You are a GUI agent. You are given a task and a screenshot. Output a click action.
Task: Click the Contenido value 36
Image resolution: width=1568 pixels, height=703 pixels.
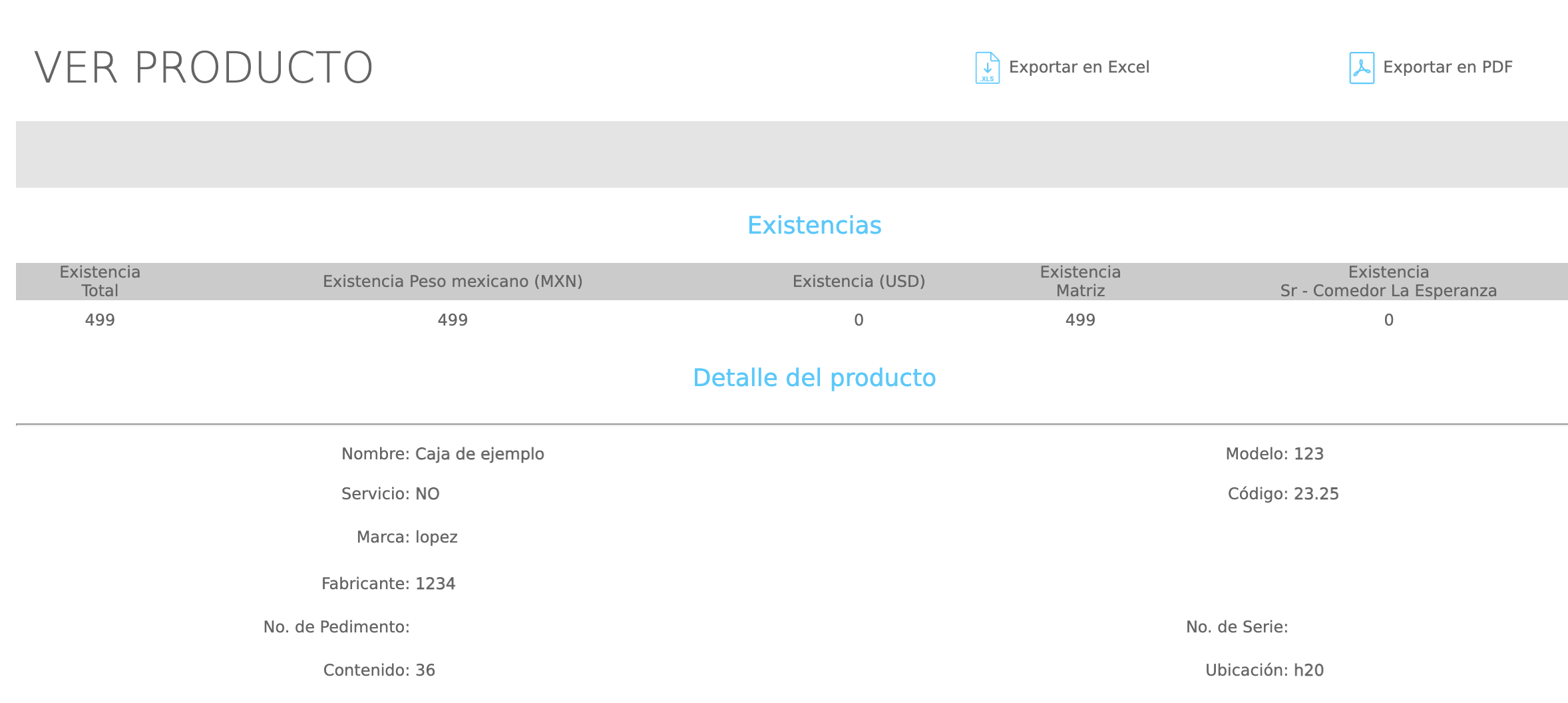click(x=425, y=670)
